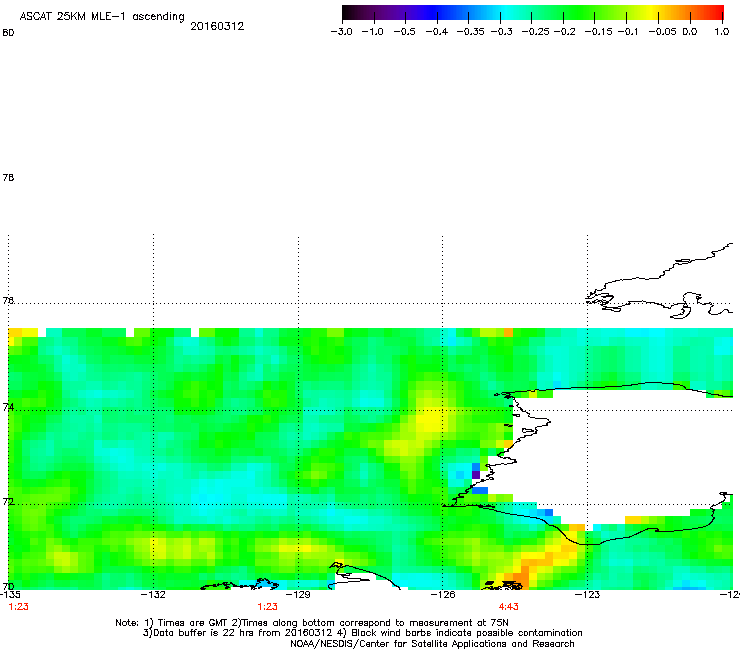Select the -135 longitude axis label
Image resolution: width=740 pixels, height=650 pixels.
click(x=10, y=594)
